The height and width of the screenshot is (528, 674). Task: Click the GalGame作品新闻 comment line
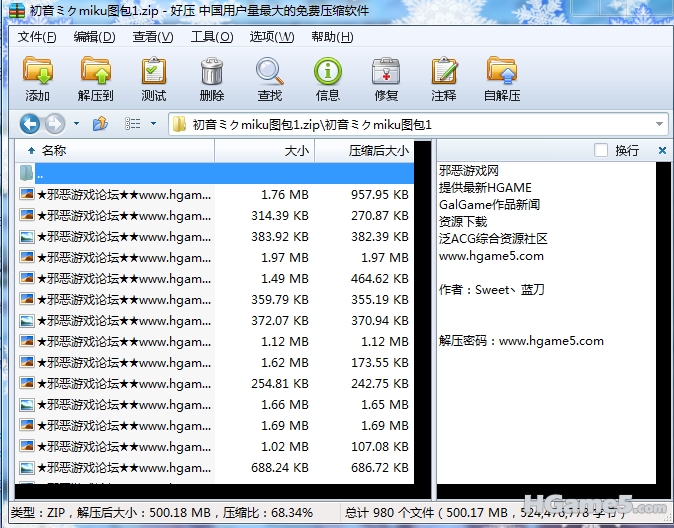coord(490,204)
